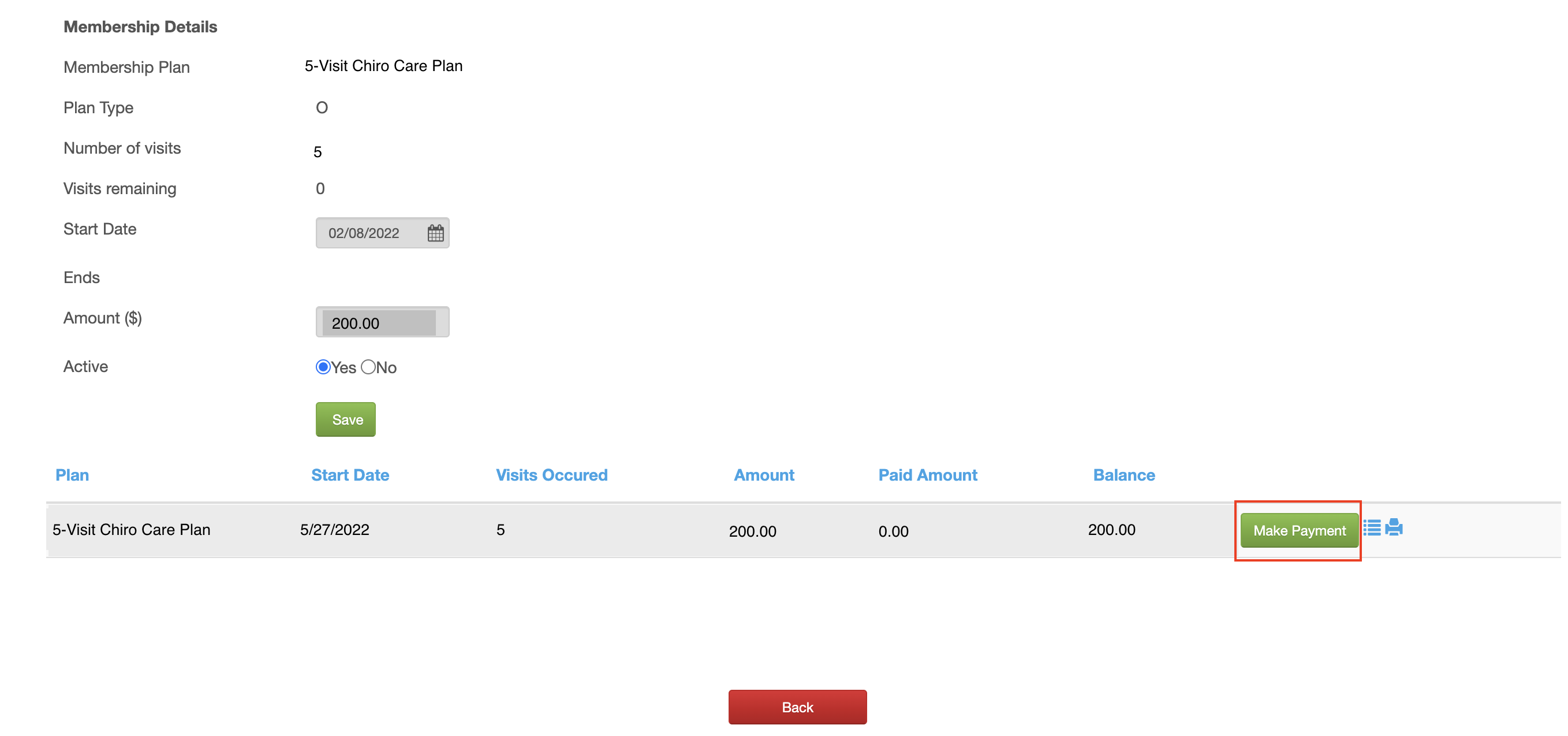Sort by Paid Amount column header
This screenshot has height=736, width=1568.
point(928,475)
